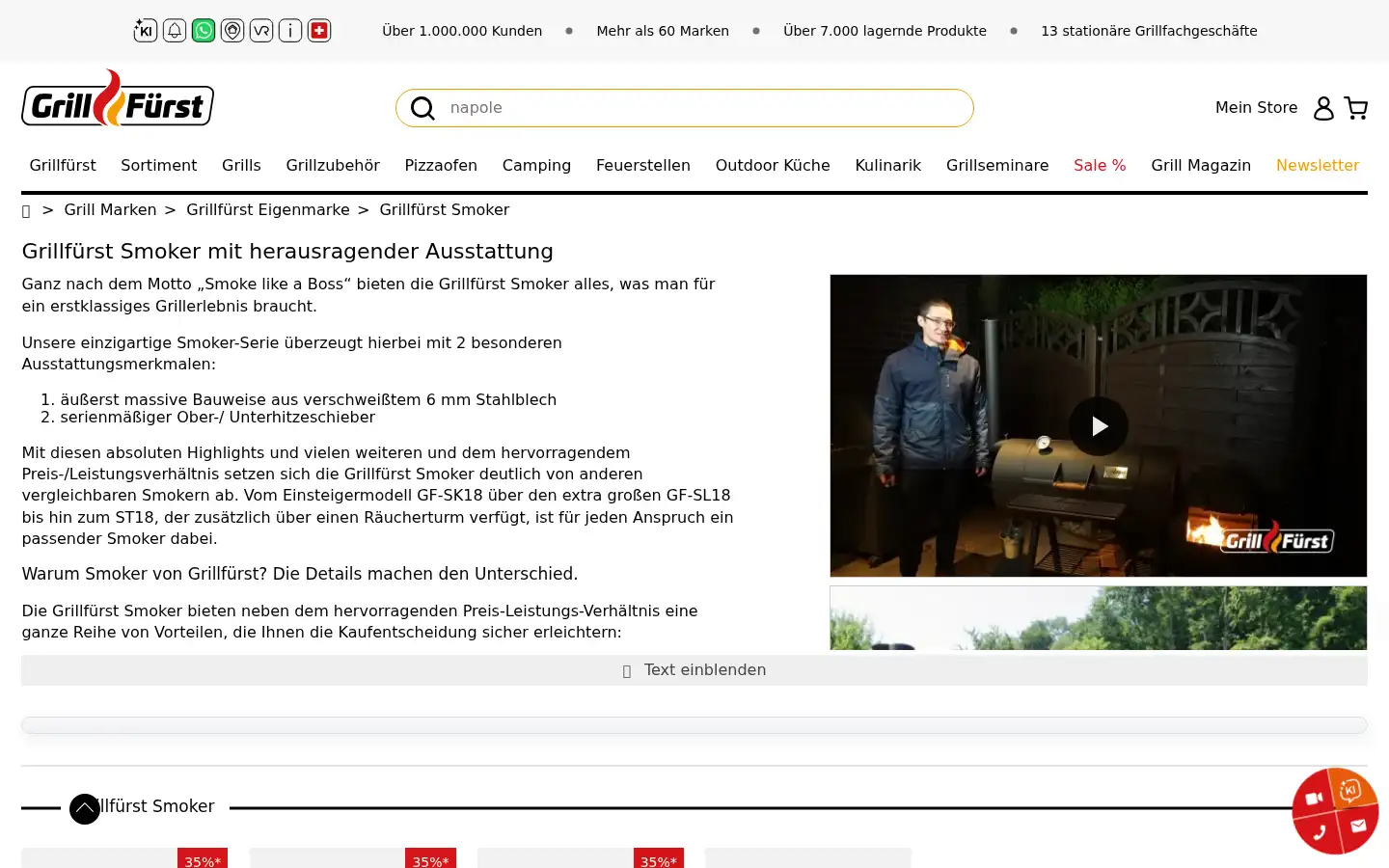The width and height of the screenshot is (1389, 868).
Task: Open the shopping cart icon
Action: 1356,108
